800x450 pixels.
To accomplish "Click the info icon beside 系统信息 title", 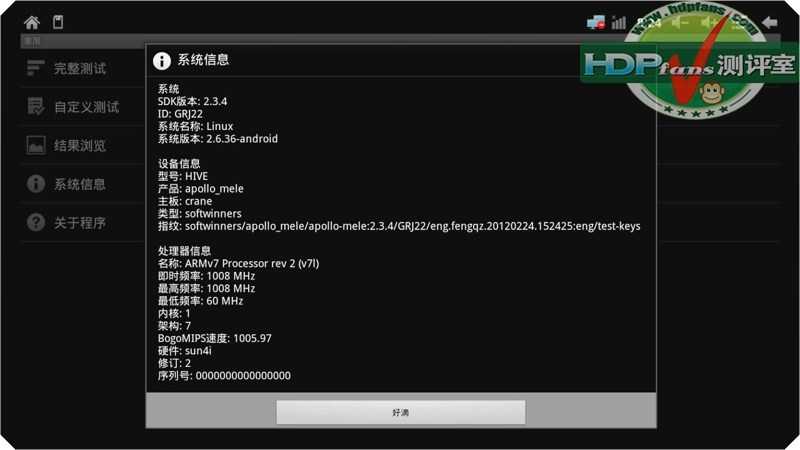I will point(162,61).
